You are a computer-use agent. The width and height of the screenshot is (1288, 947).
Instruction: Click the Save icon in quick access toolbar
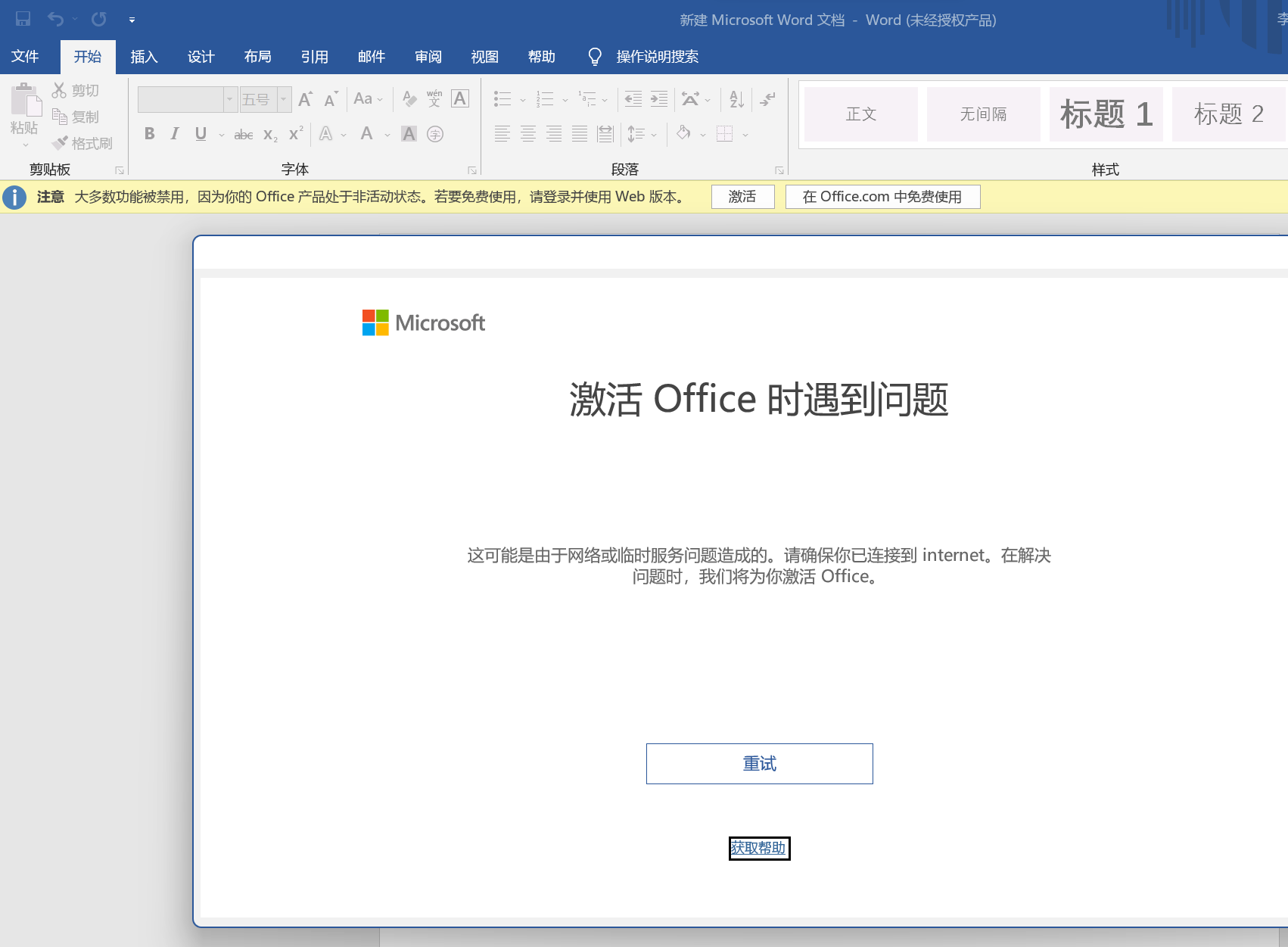(x=23, y=19)
